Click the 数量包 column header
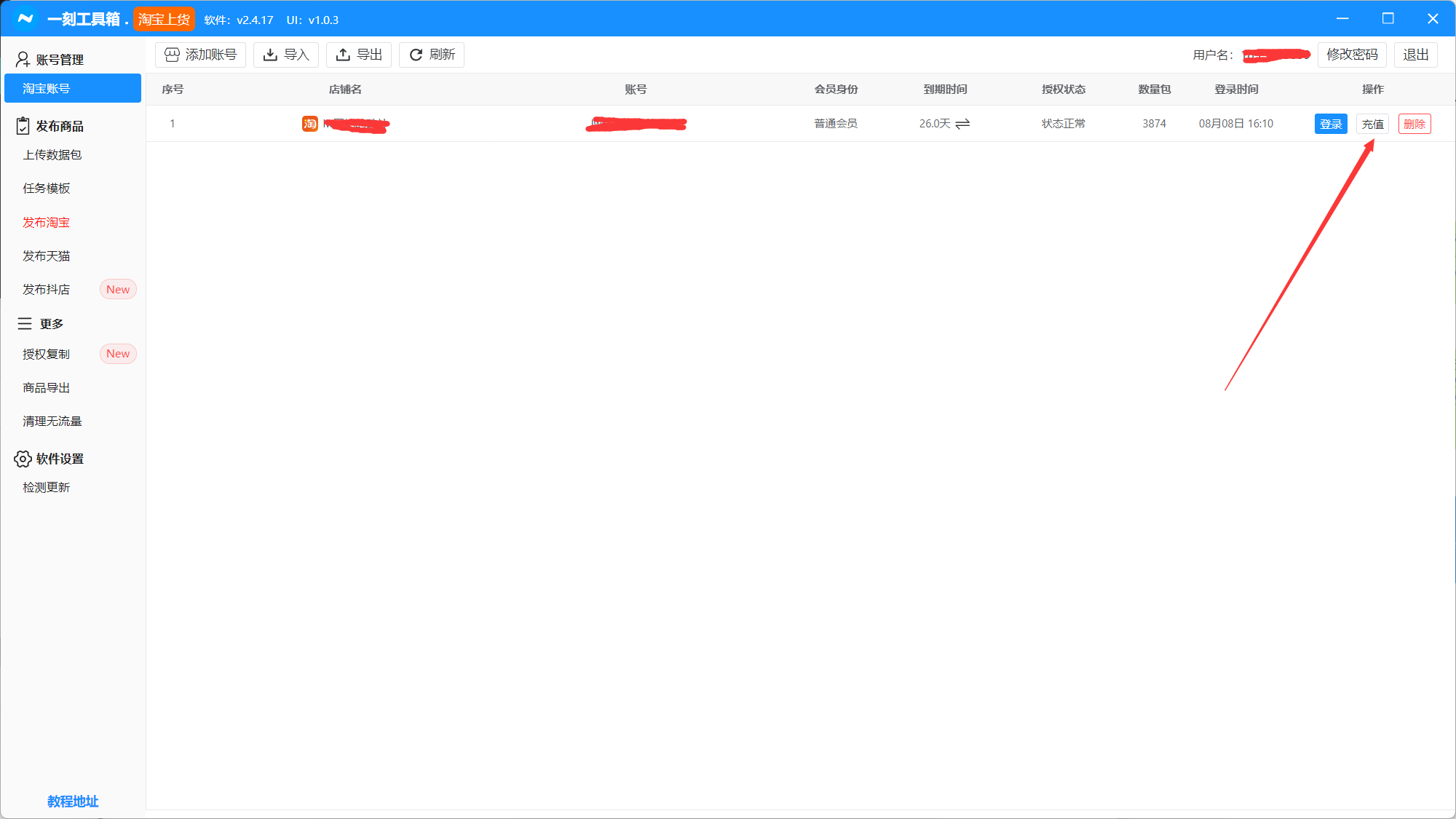This screenshot has width=1456, height=819. 1155,89
